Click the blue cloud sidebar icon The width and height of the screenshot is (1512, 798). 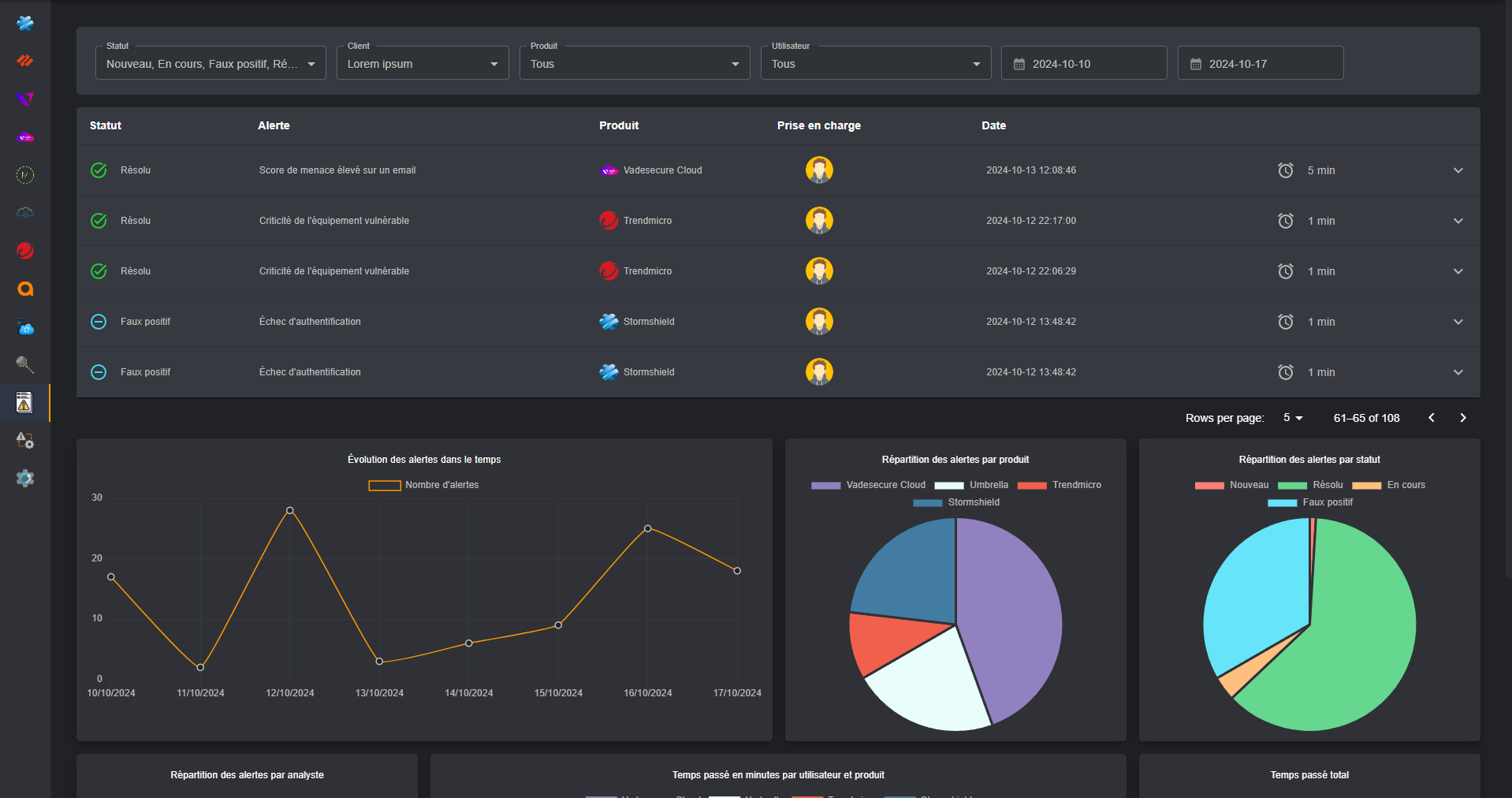(25, 326)
